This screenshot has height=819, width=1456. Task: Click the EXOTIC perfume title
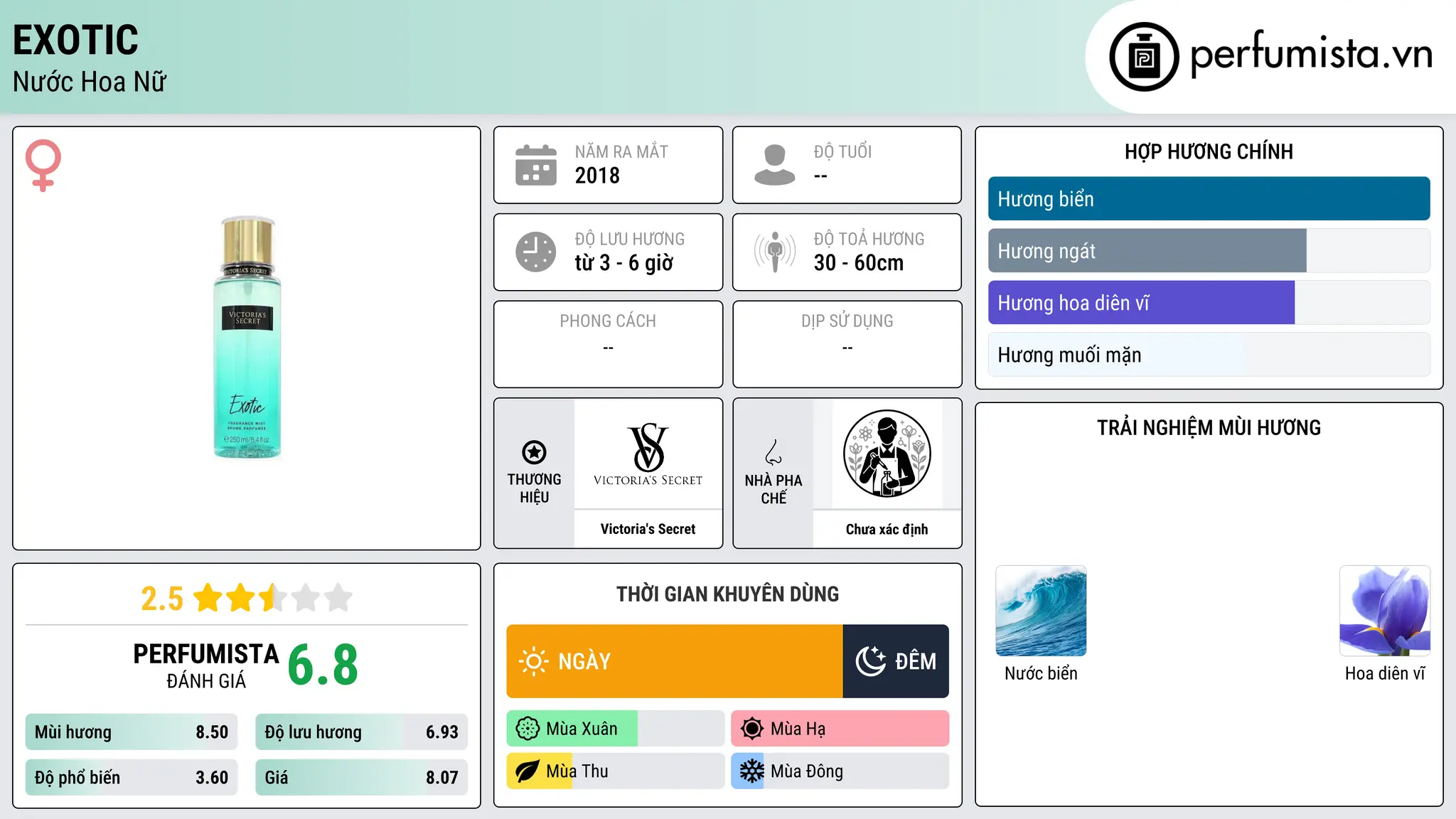click(x=75, y=40)
